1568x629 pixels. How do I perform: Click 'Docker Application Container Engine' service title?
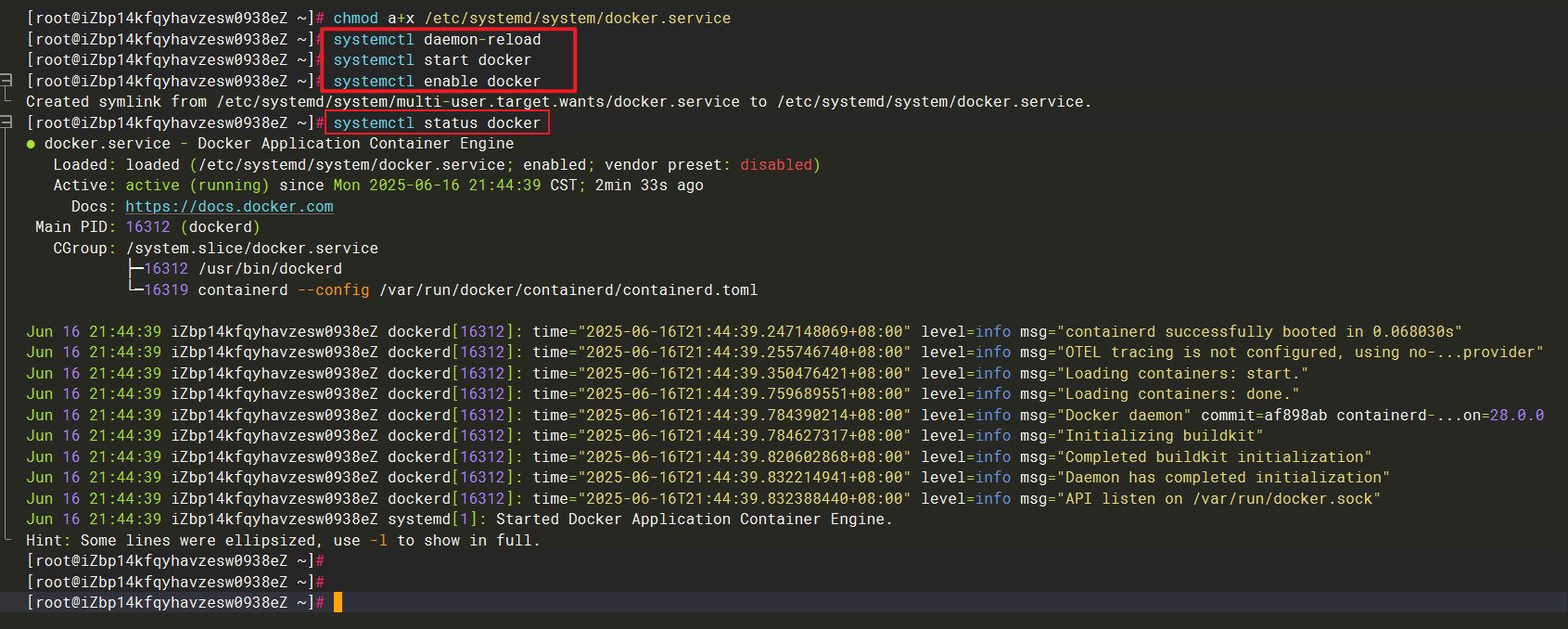tap(356, 143)
